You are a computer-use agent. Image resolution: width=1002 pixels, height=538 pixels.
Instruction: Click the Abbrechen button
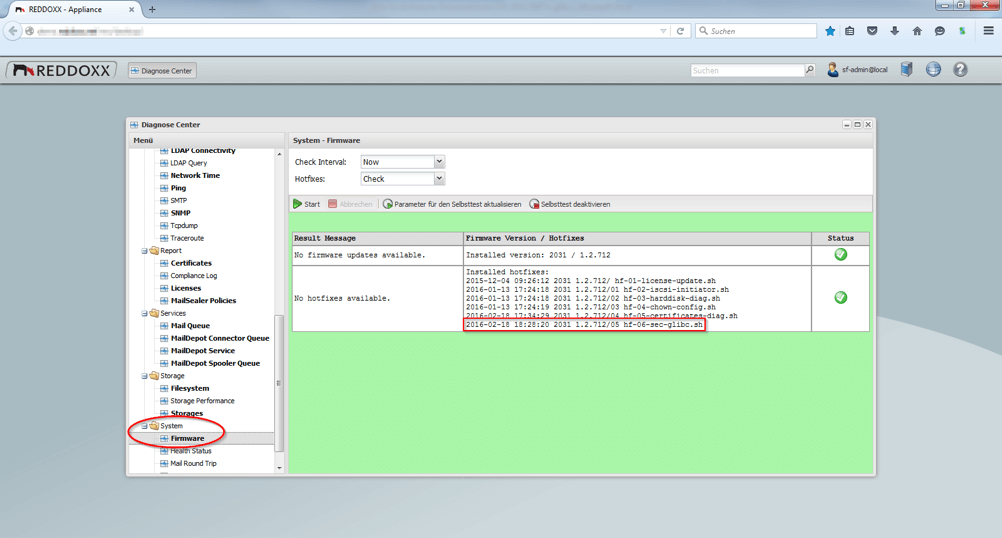pyautogui.click(x=350, y=204)
